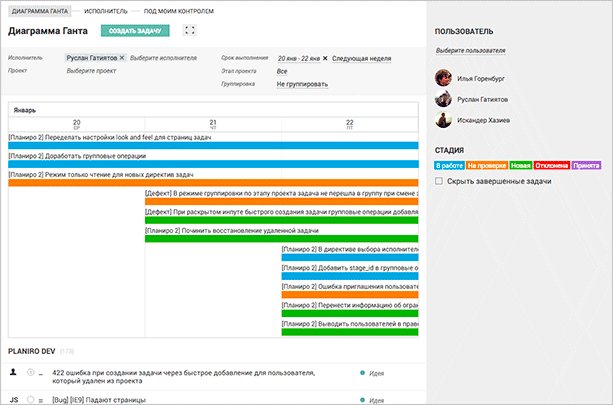
Task: Filter by Отклонена stage swatch
Action: pyautogui.click(x=552, y=165)
